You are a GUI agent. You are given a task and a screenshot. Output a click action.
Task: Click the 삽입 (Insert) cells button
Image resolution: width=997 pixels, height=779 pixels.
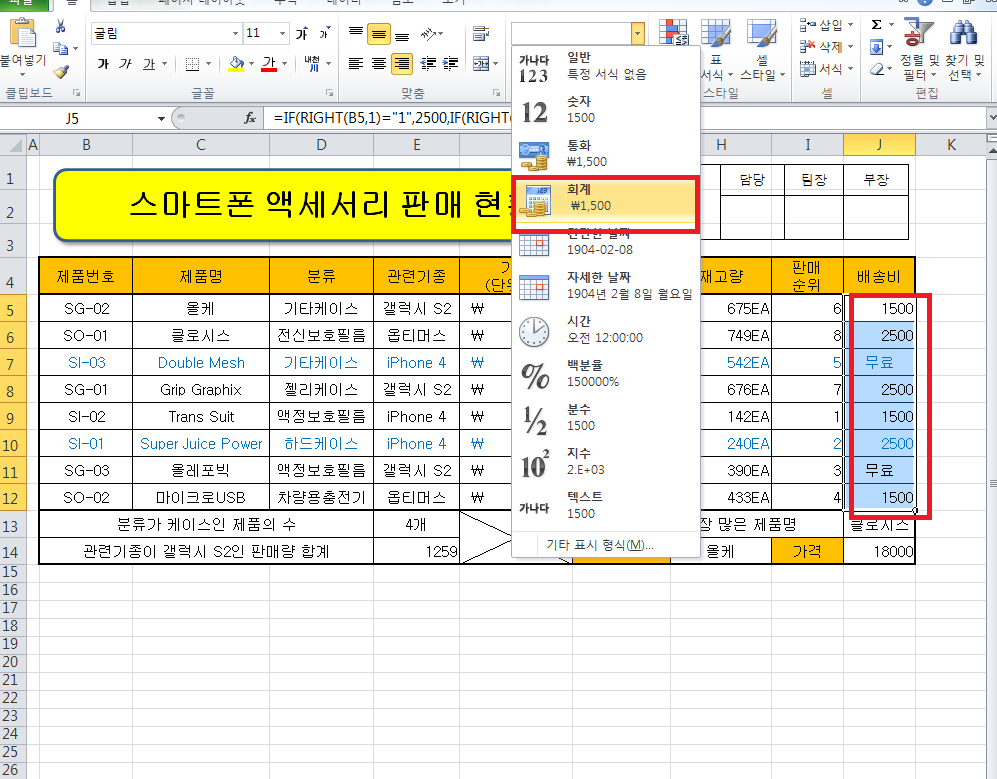[x=828, y=25]
